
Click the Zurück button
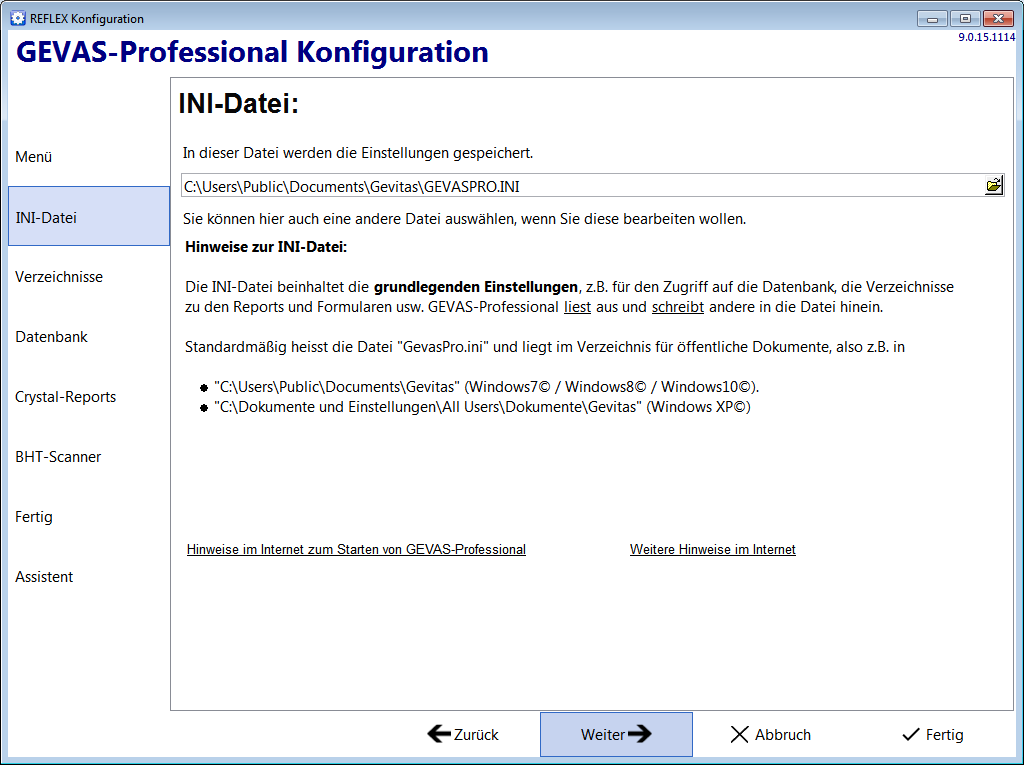click(463, 734)
